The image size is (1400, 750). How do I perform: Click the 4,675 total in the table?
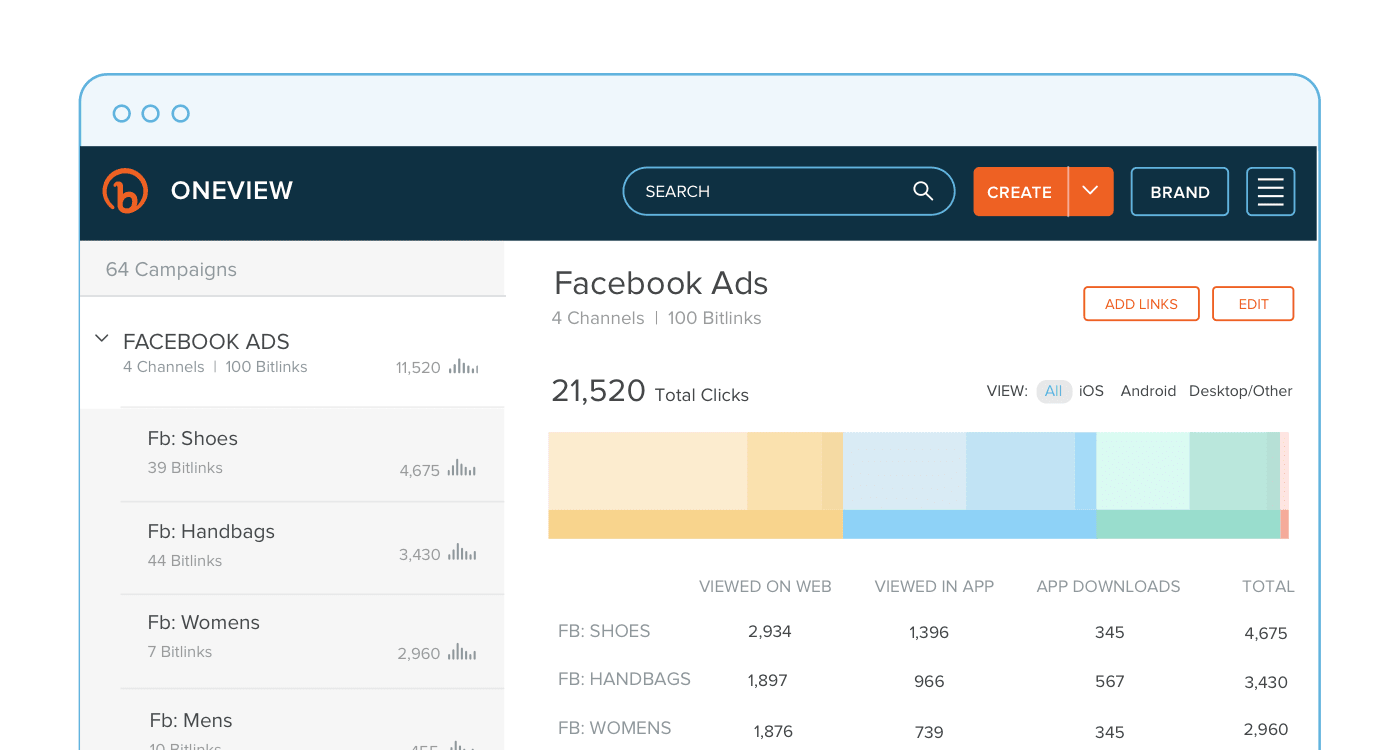[1266, 633]
